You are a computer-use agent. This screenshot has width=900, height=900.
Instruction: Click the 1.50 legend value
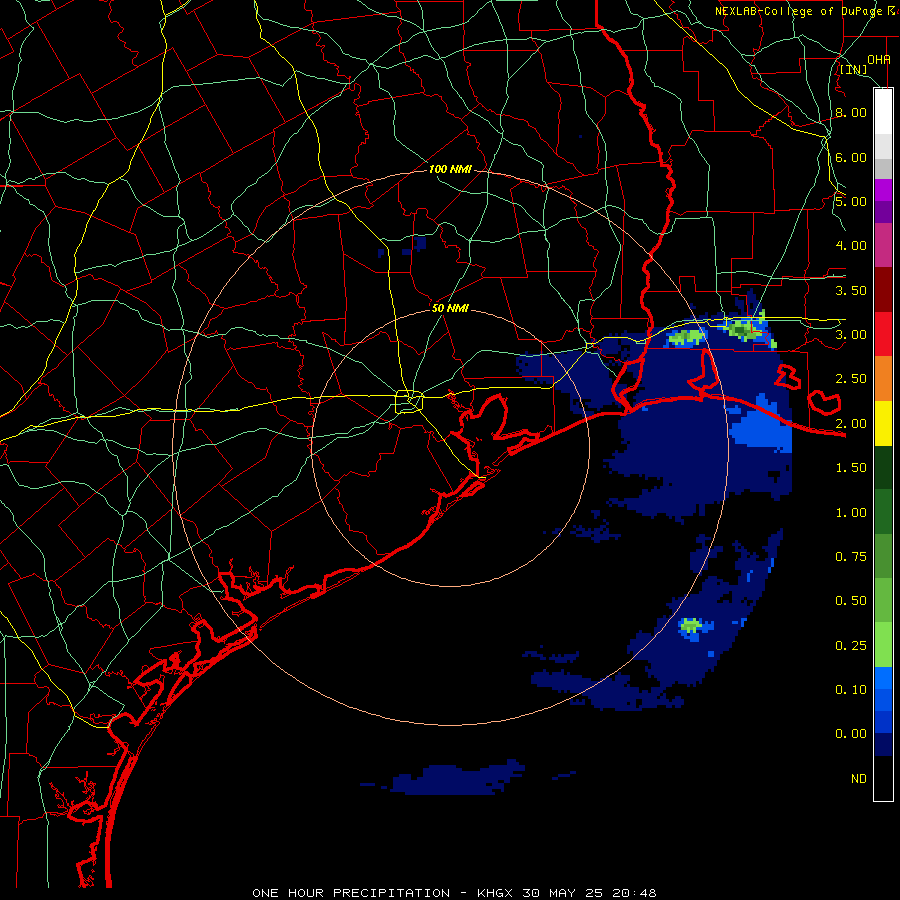[851, 468]
